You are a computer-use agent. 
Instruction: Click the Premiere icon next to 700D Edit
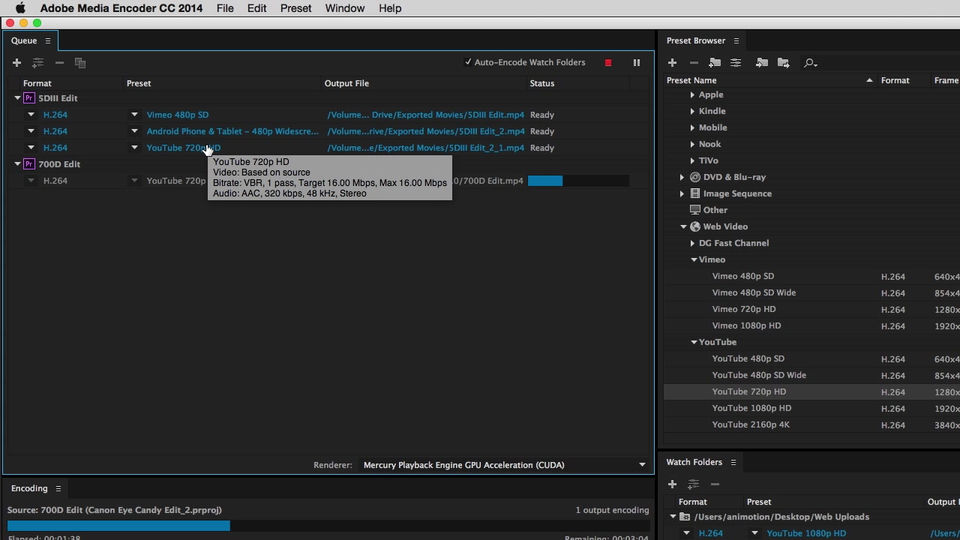29,164
